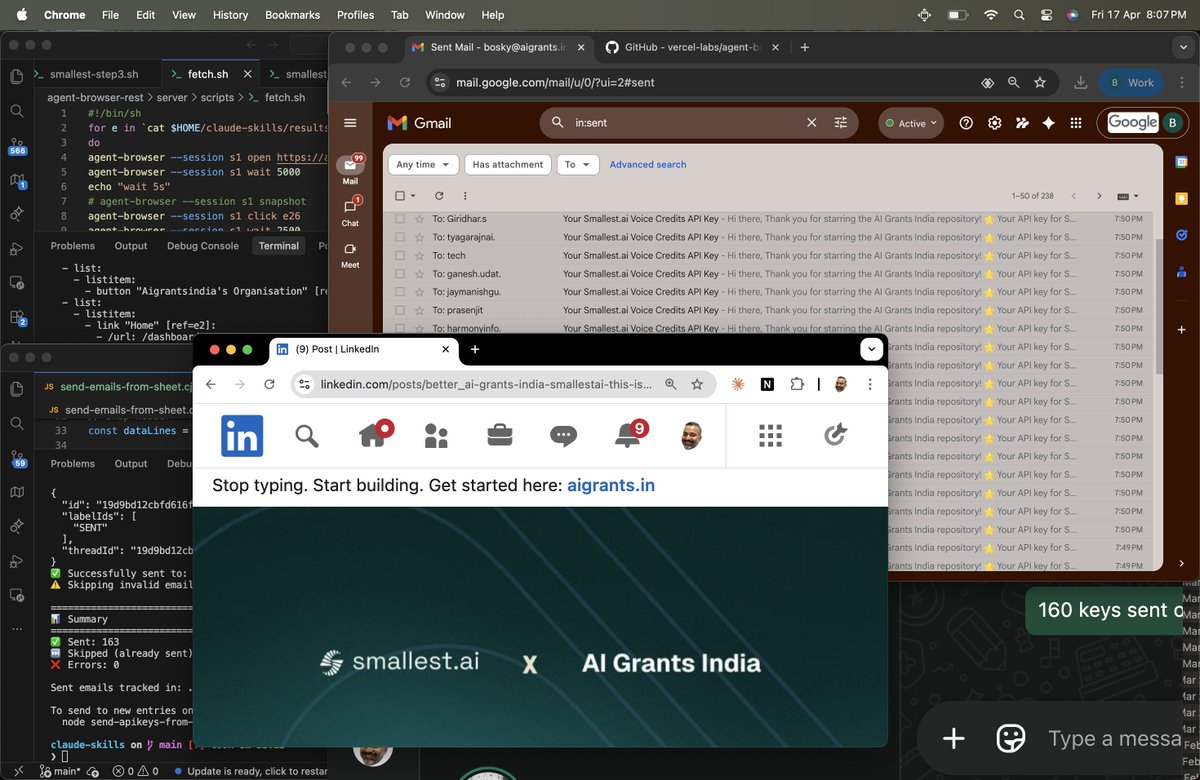Open Gmail Settings gear icon
Viewport: 1200px width, 780px height.
pos(994,123)
